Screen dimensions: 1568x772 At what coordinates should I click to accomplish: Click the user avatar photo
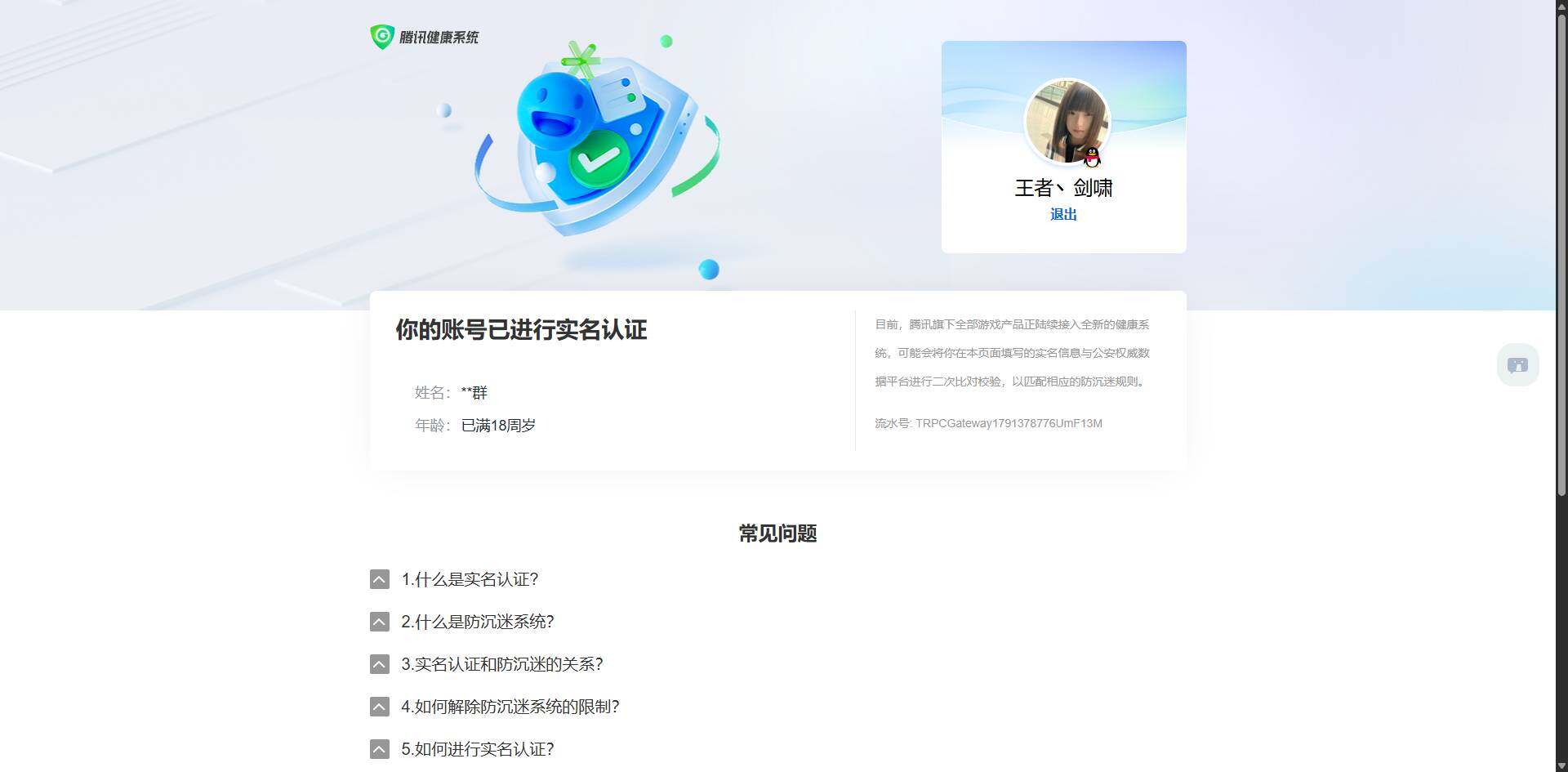(1067, 122)
